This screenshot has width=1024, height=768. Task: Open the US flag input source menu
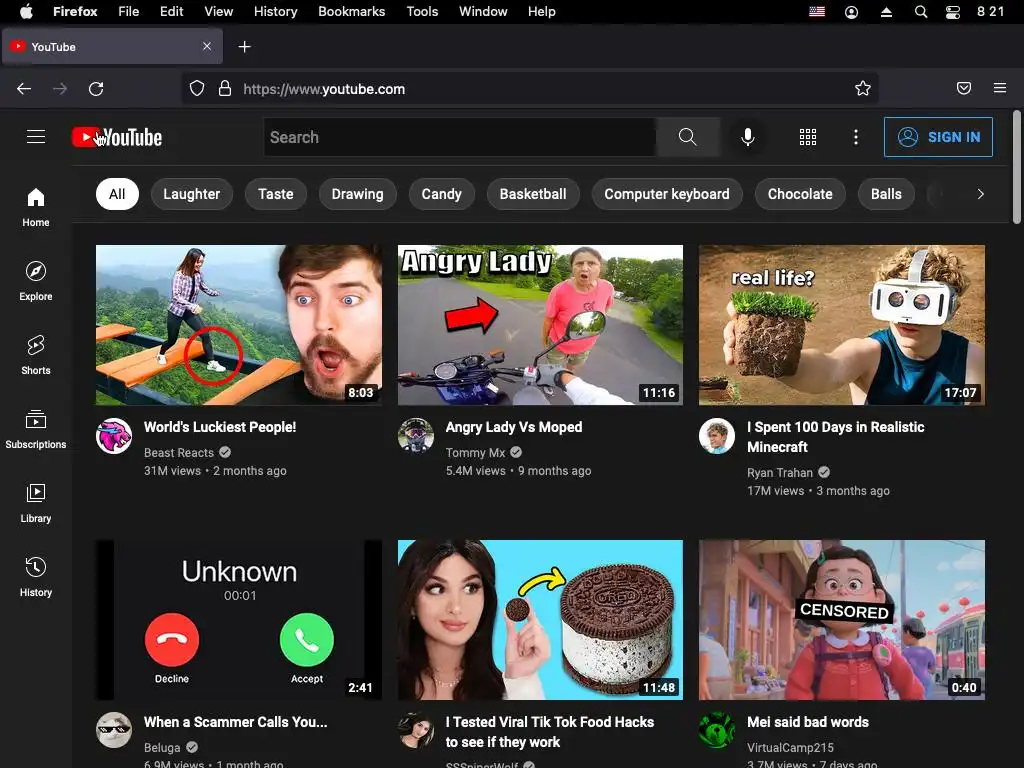[x=817, y=12]
